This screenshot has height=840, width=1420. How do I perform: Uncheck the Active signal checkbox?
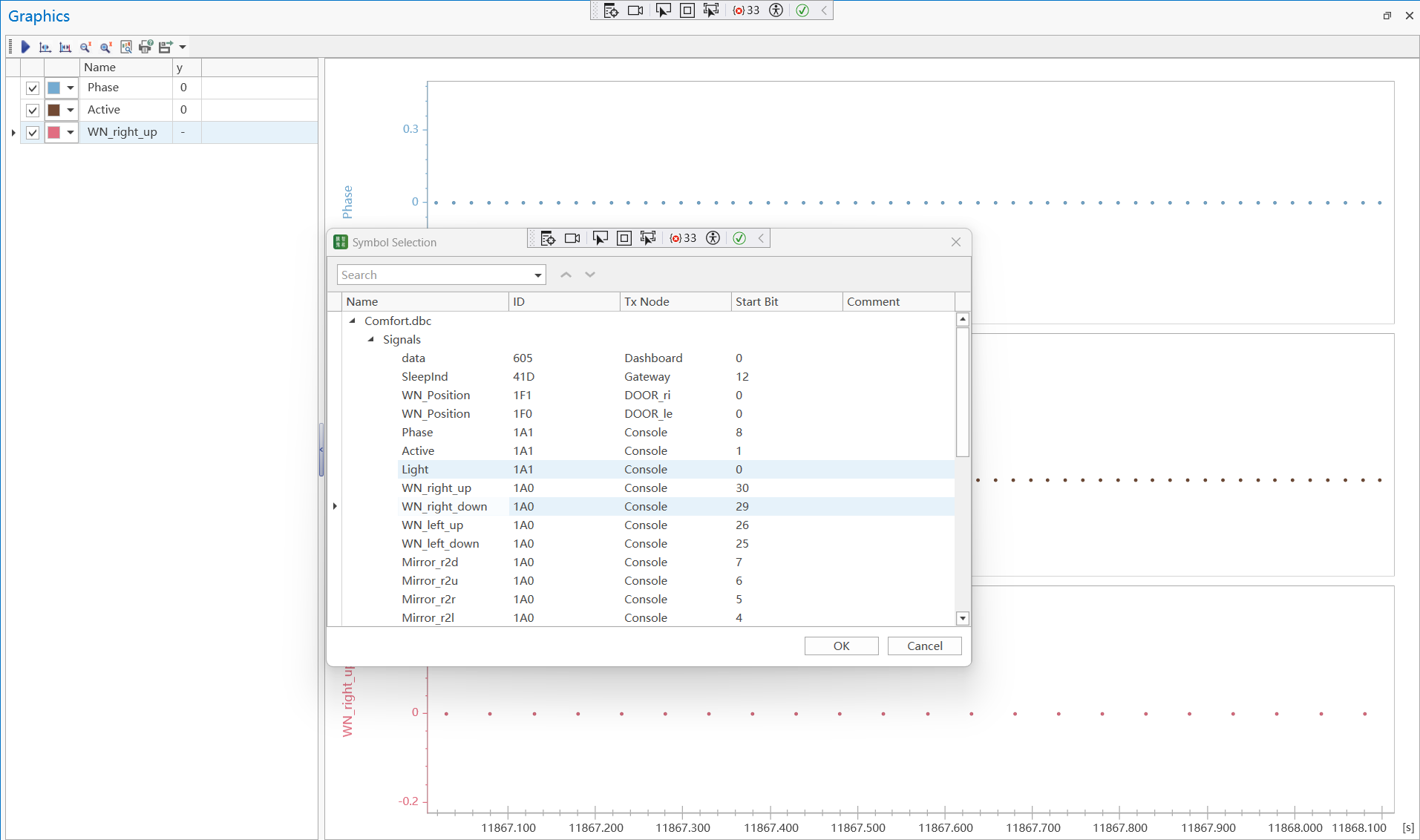point(33,110)
